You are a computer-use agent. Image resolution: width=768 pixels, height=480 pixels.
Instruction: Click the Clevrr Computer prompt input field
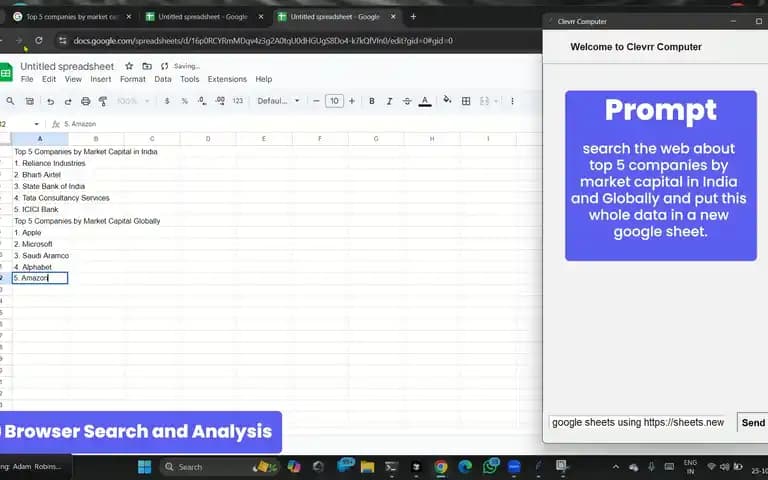(x=640, y=422)
